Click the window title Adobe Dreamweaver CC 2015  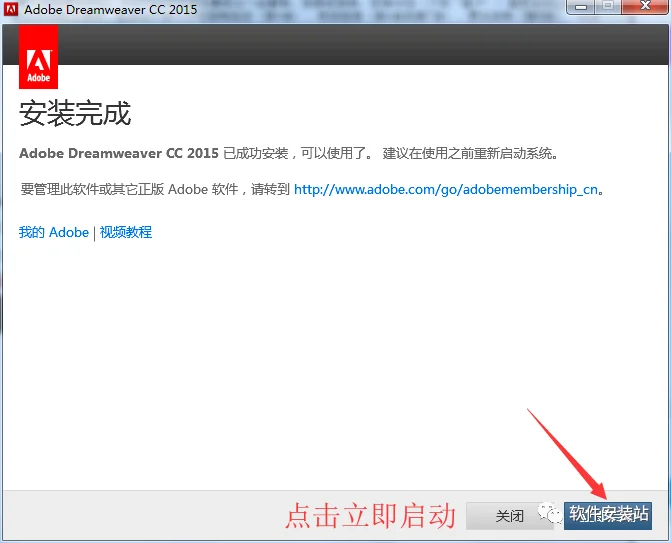[110, 9]
